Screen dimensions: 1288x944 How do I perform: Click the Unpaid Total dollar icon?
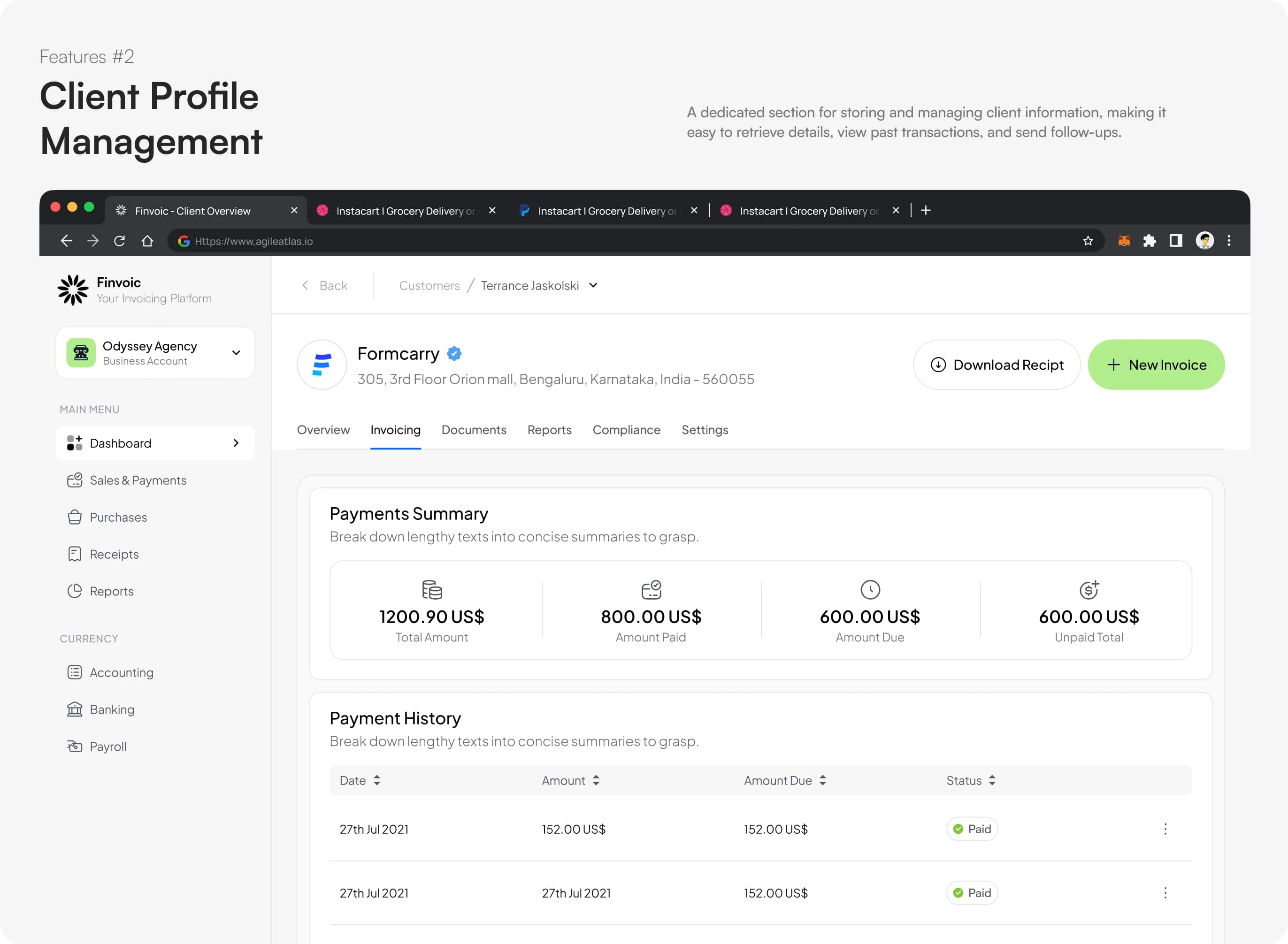[x=1089, y=589]
